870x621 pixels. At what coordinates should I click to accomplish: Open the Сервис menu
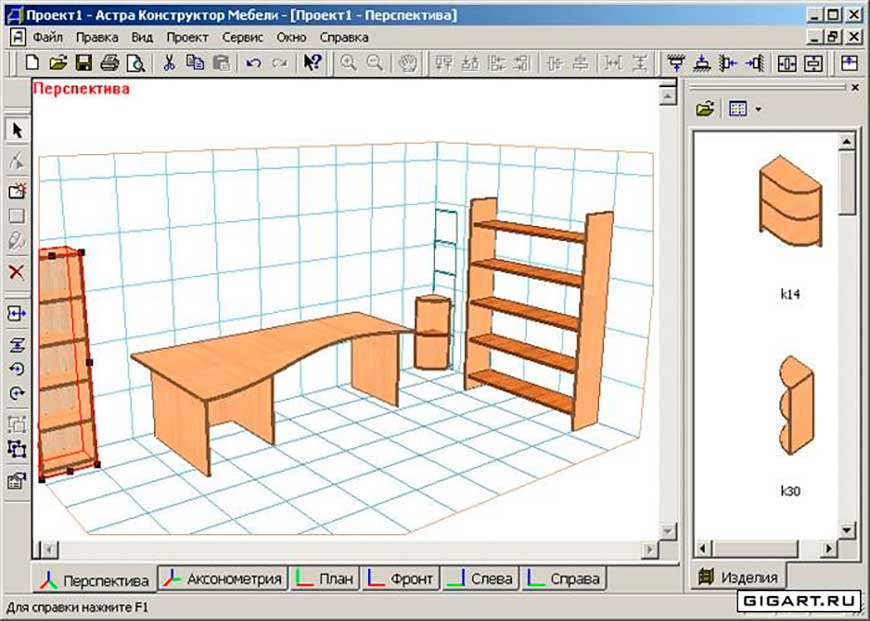pos(242,38)
